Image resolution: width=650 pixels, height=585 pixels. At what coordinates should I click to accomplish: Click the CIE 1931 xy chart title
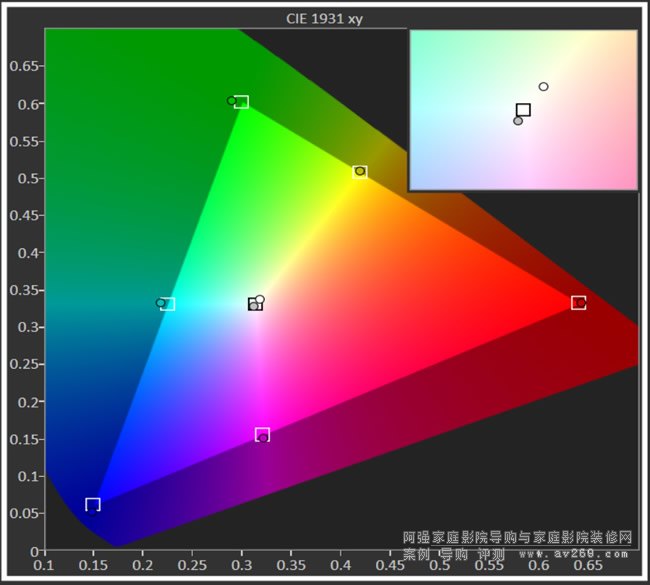click(324, 18)
